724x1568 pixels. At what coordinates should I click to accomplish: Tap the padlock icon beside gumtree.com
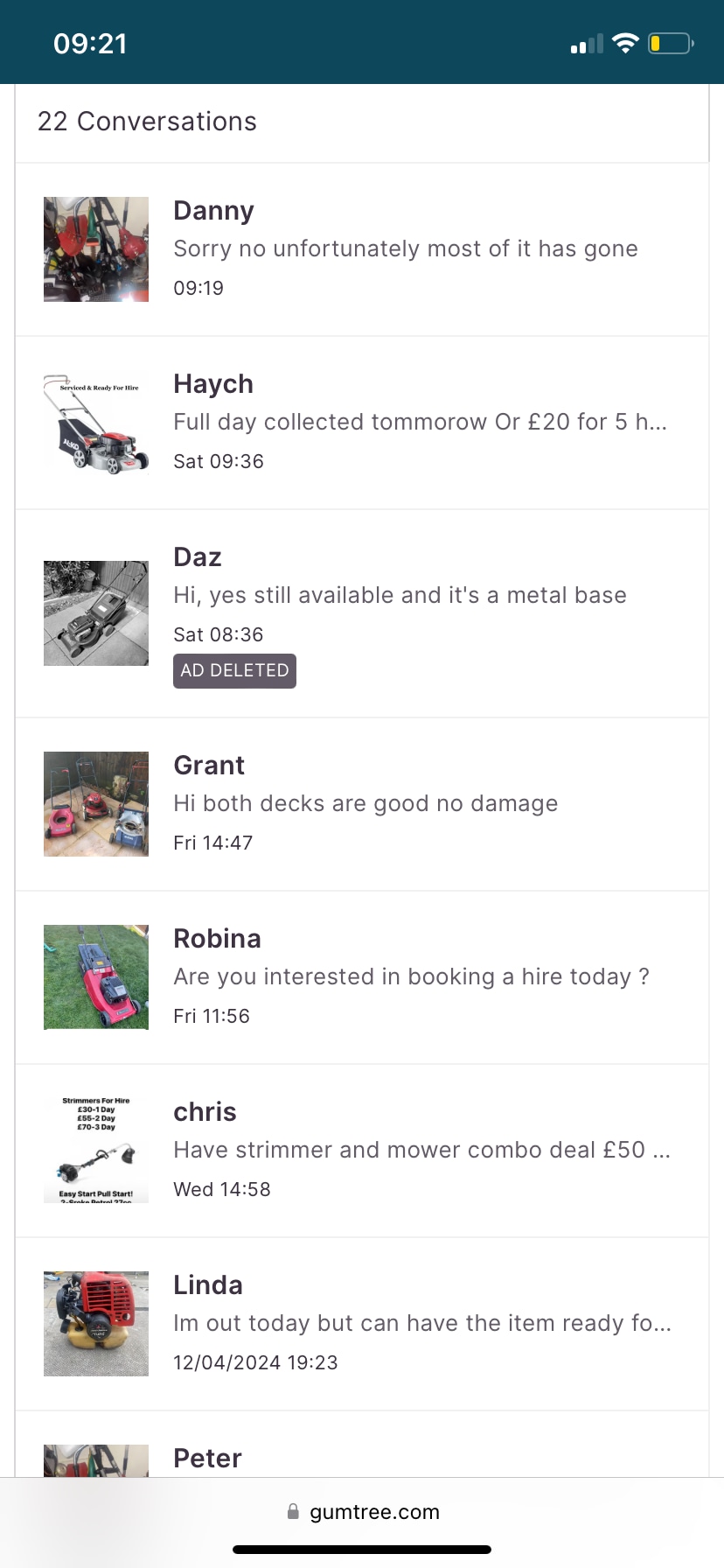293,1511
